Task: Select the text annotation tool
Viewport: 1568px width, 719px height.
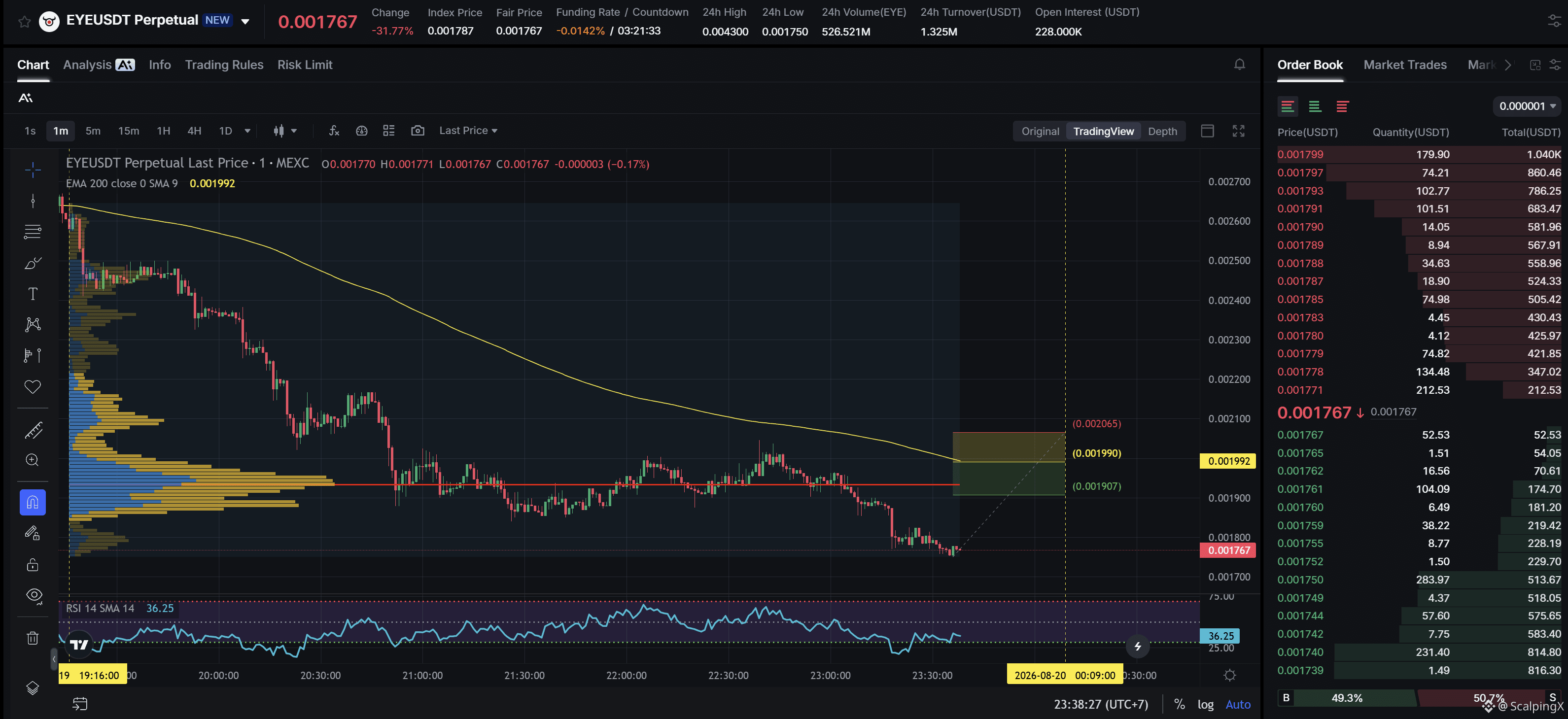Action: (x=33, y=294)
